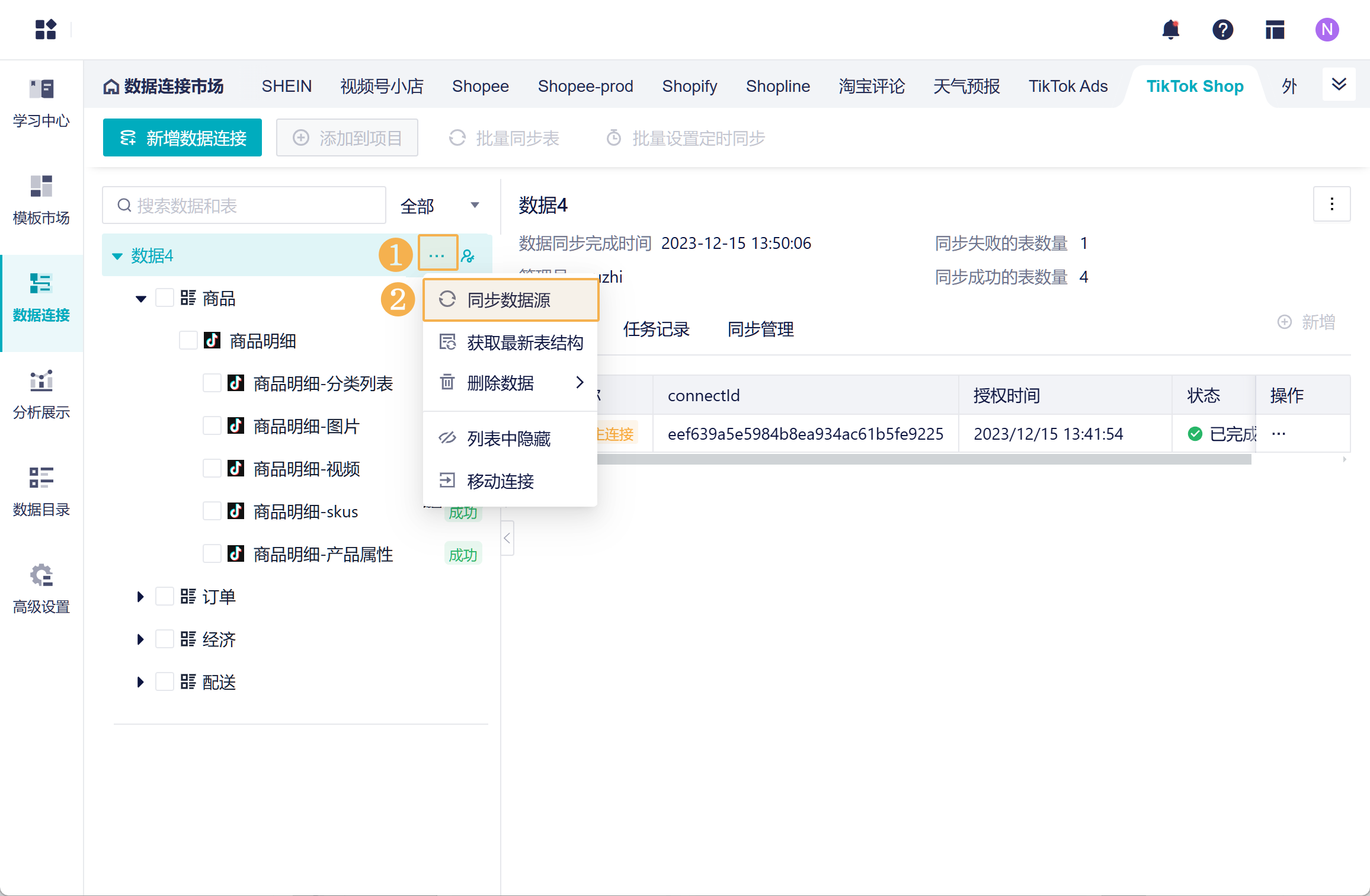Open 分析展示 in the sidebar

(41, 395)
